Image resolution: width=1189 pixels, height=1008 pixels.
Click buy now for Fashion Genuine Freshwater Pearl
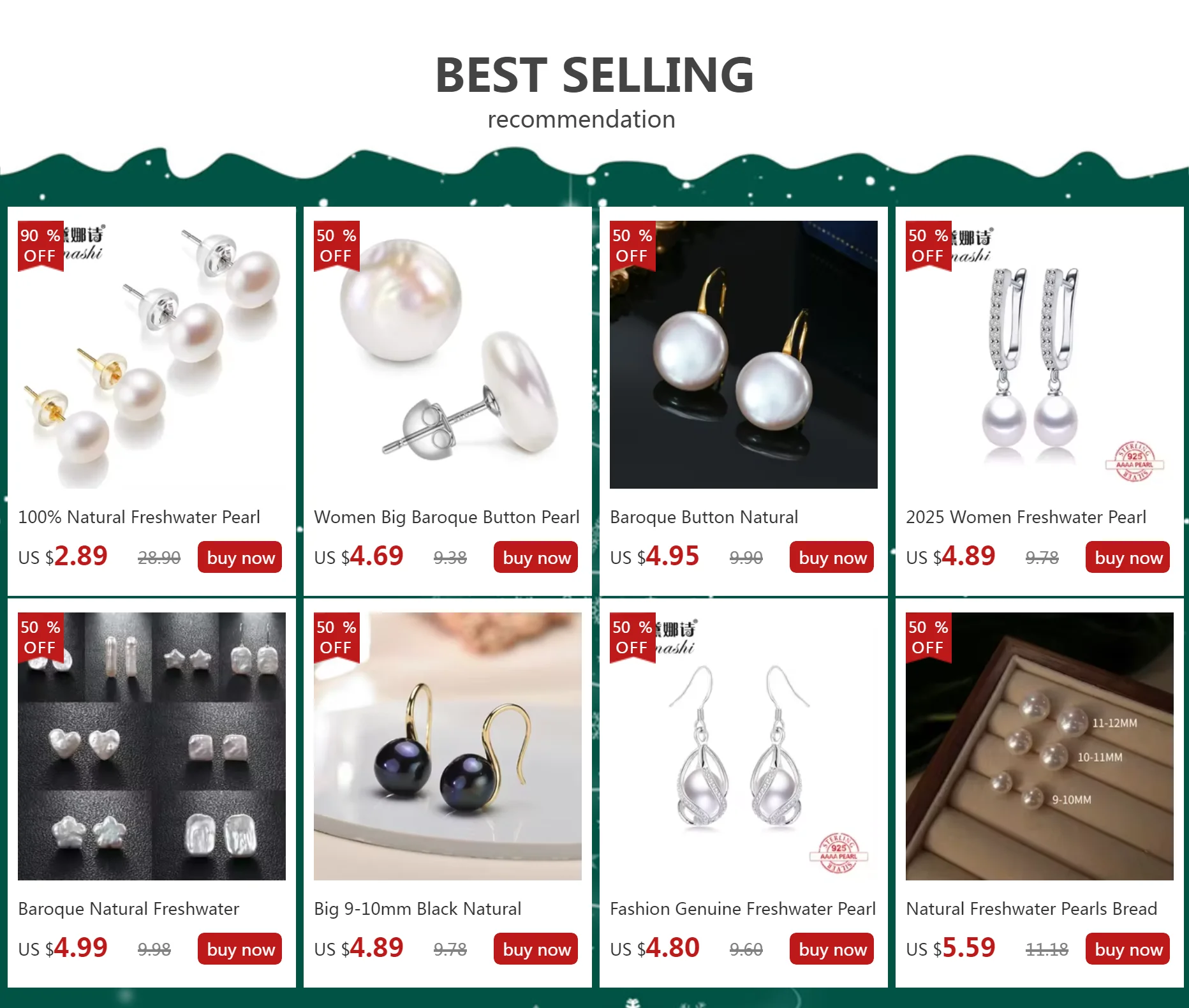click(x=832, y=949)
